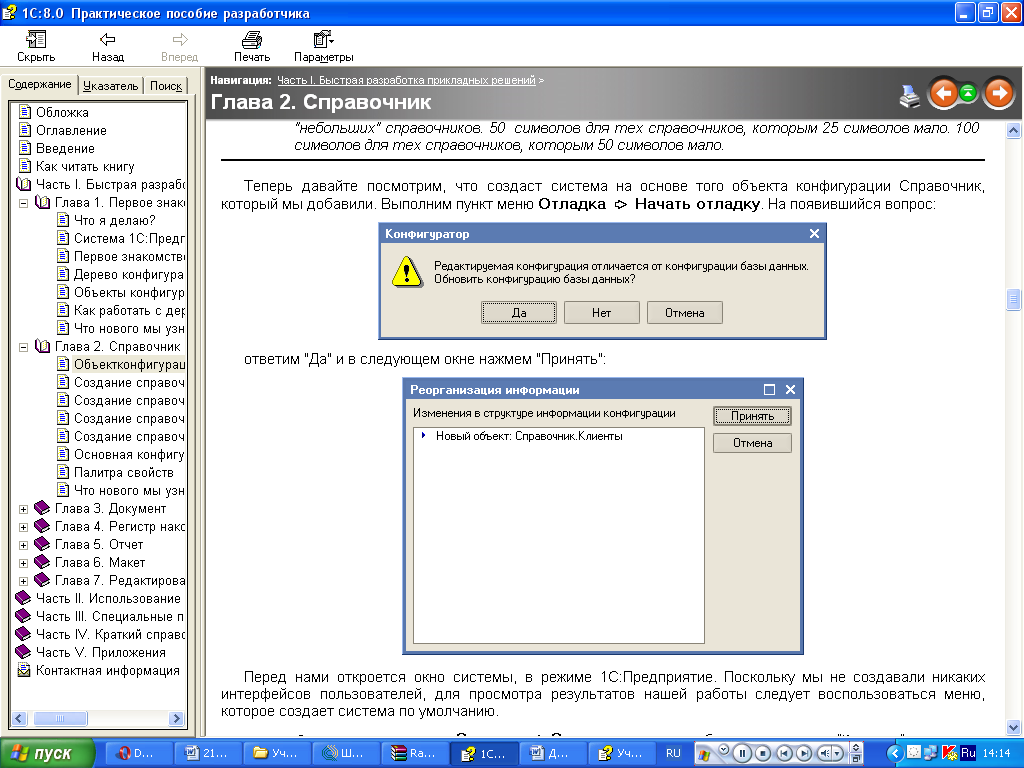Expand the Глава 4. Регистр node
The width and height of the screenshot is (1024, 768).
point(24,527)
